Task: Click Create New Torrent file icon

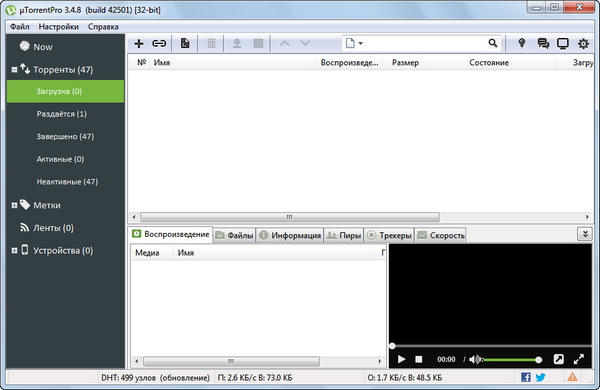Action: tap(185, 43)
